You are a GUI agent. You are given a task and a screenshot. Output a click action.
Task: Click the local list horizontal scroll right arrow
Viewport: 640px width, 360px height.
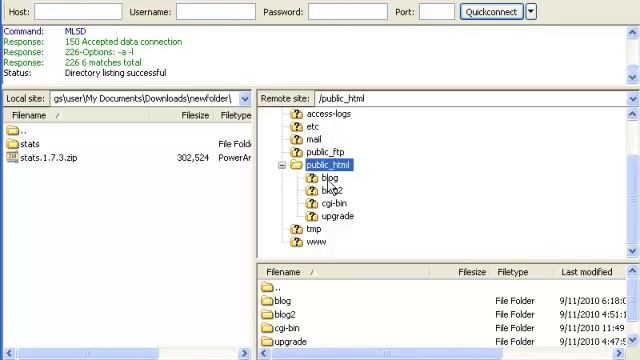tap(244, 353)
